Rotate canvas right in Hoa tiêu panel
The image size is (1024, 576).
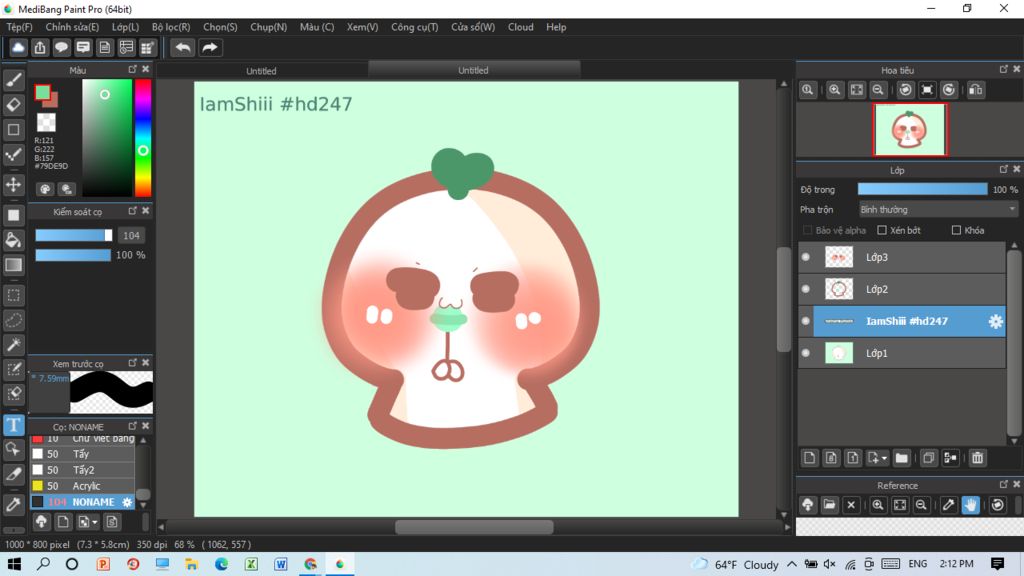[949, 90]
